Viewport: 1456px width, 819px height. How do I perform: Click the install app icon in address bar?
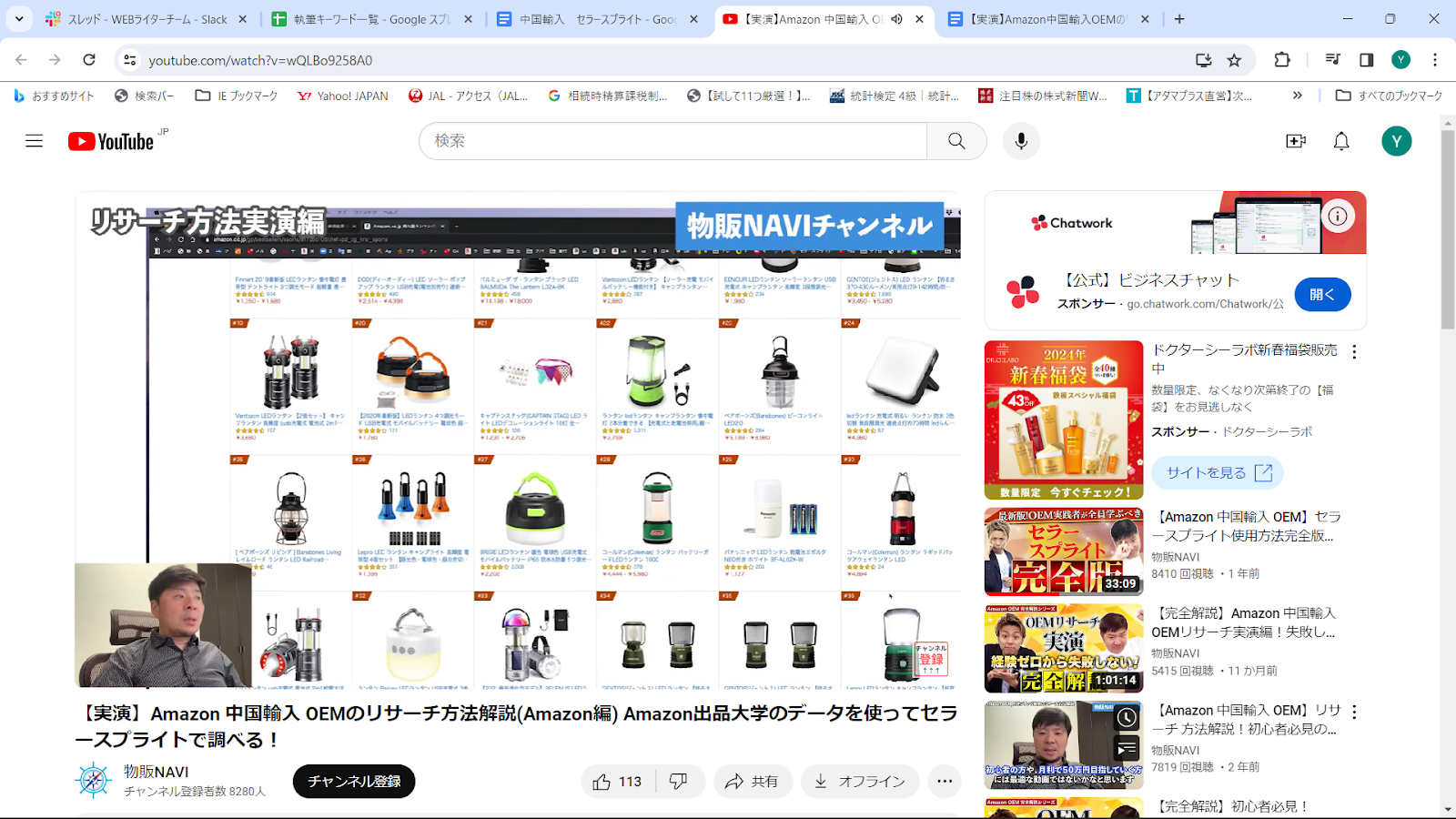(x=1203, y=60)
